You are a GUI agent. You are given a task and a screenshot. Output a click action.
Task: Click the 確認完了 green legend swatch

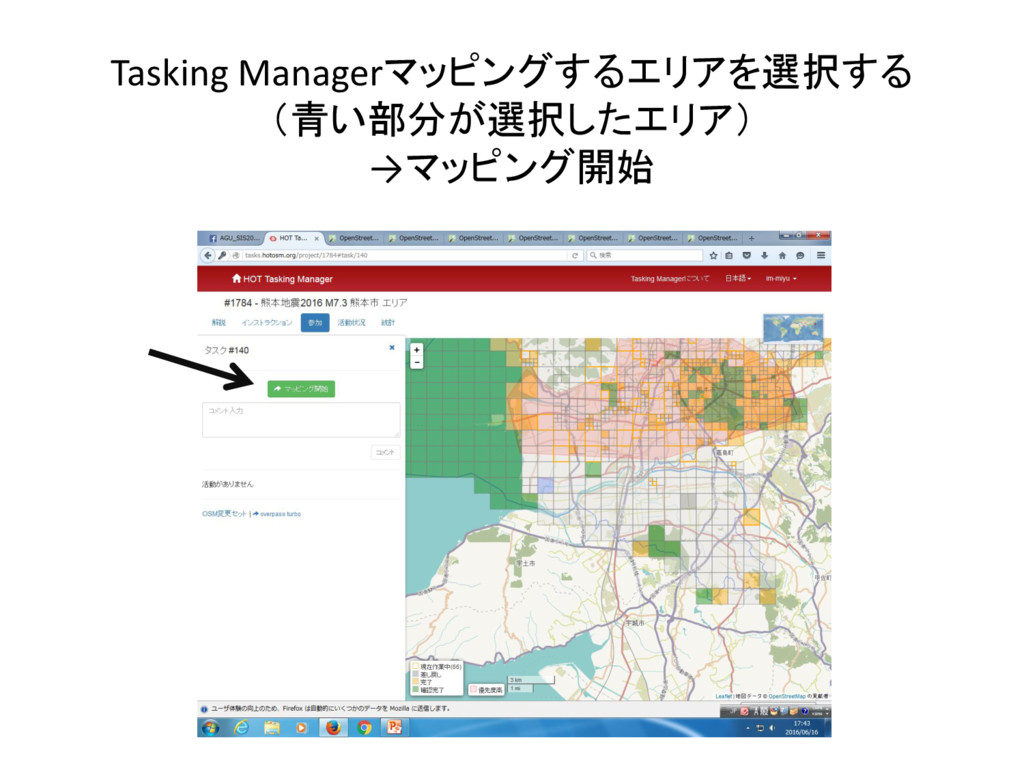coord(415,690)
